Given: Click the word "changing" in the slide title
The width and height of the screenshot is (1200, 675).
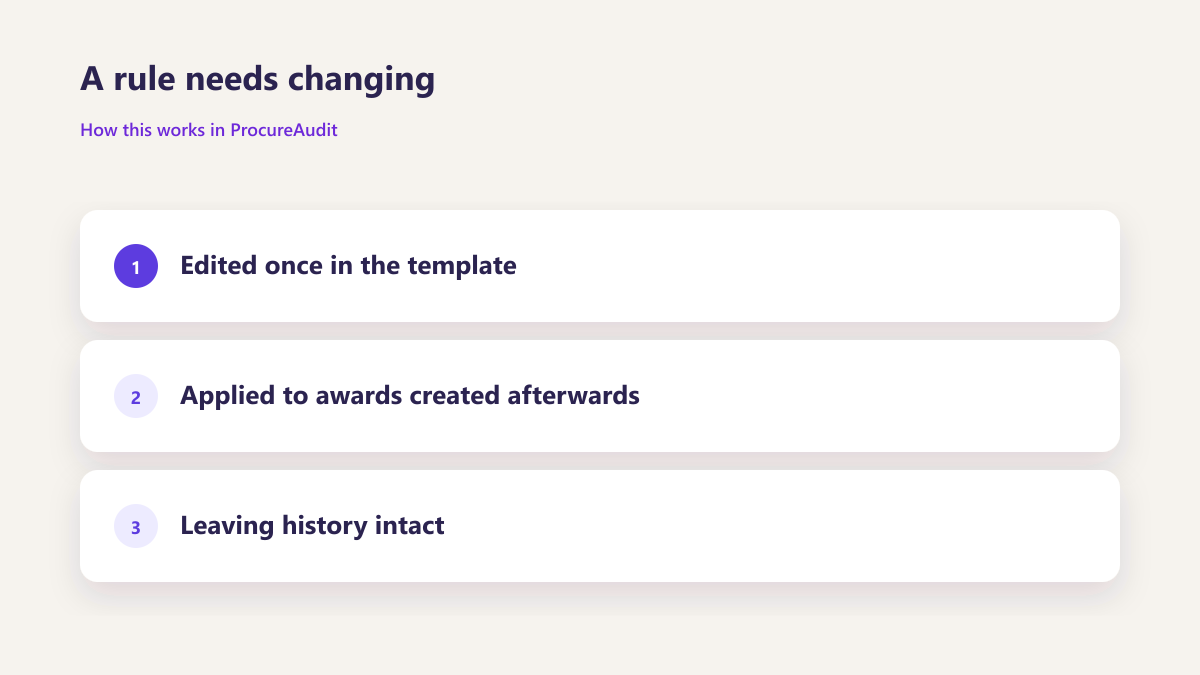Looking at the screenshot, I should point(362,79).
